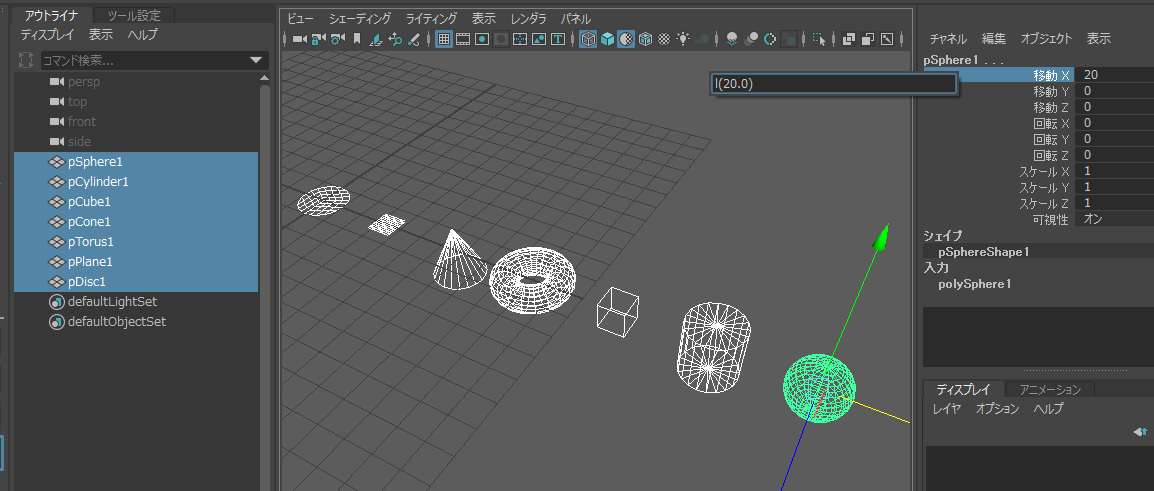Click the Motion Blur icon
The width and height of the screenshot is (1154, 491).
tap(751, 38)
